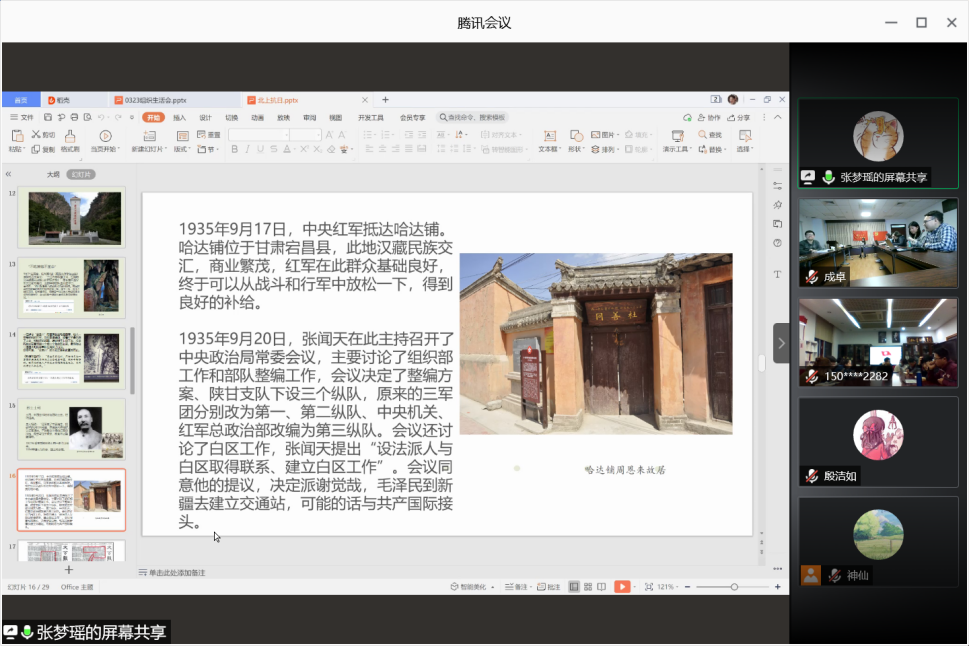Screen dimensions: 969x646
Task: Click the Paste clipboard icon
Action: click(17, 136)
